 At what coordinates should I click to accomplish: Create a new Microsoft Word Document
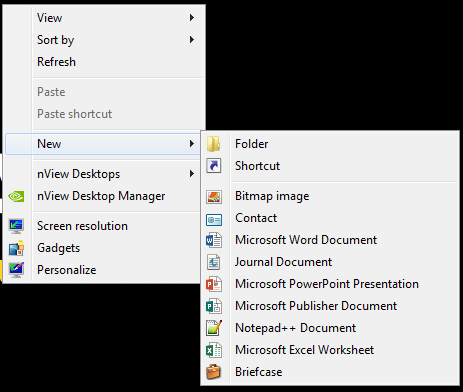[330, 240]
